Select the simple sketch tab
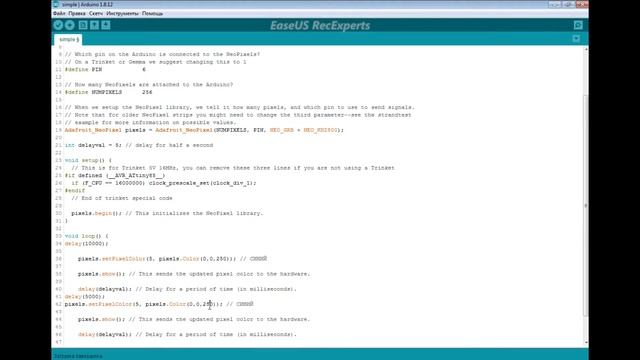This screenshot has height=360, width=640. 69,40
